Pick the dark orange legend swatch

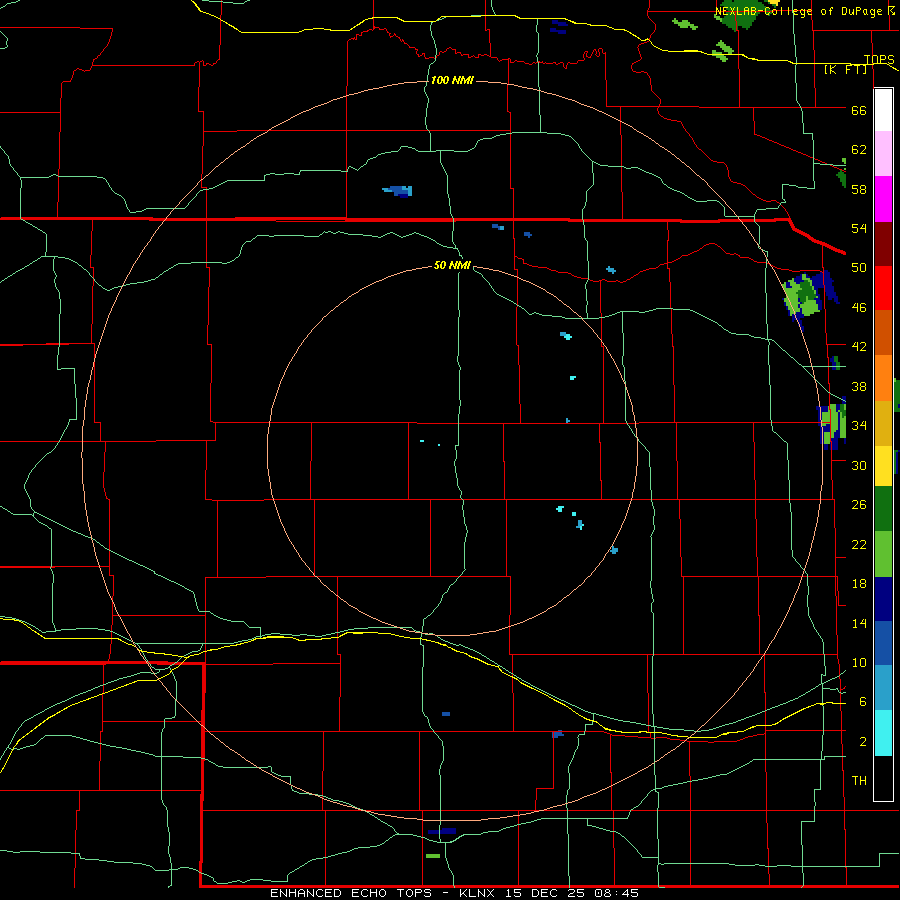[x=883, y=332]
